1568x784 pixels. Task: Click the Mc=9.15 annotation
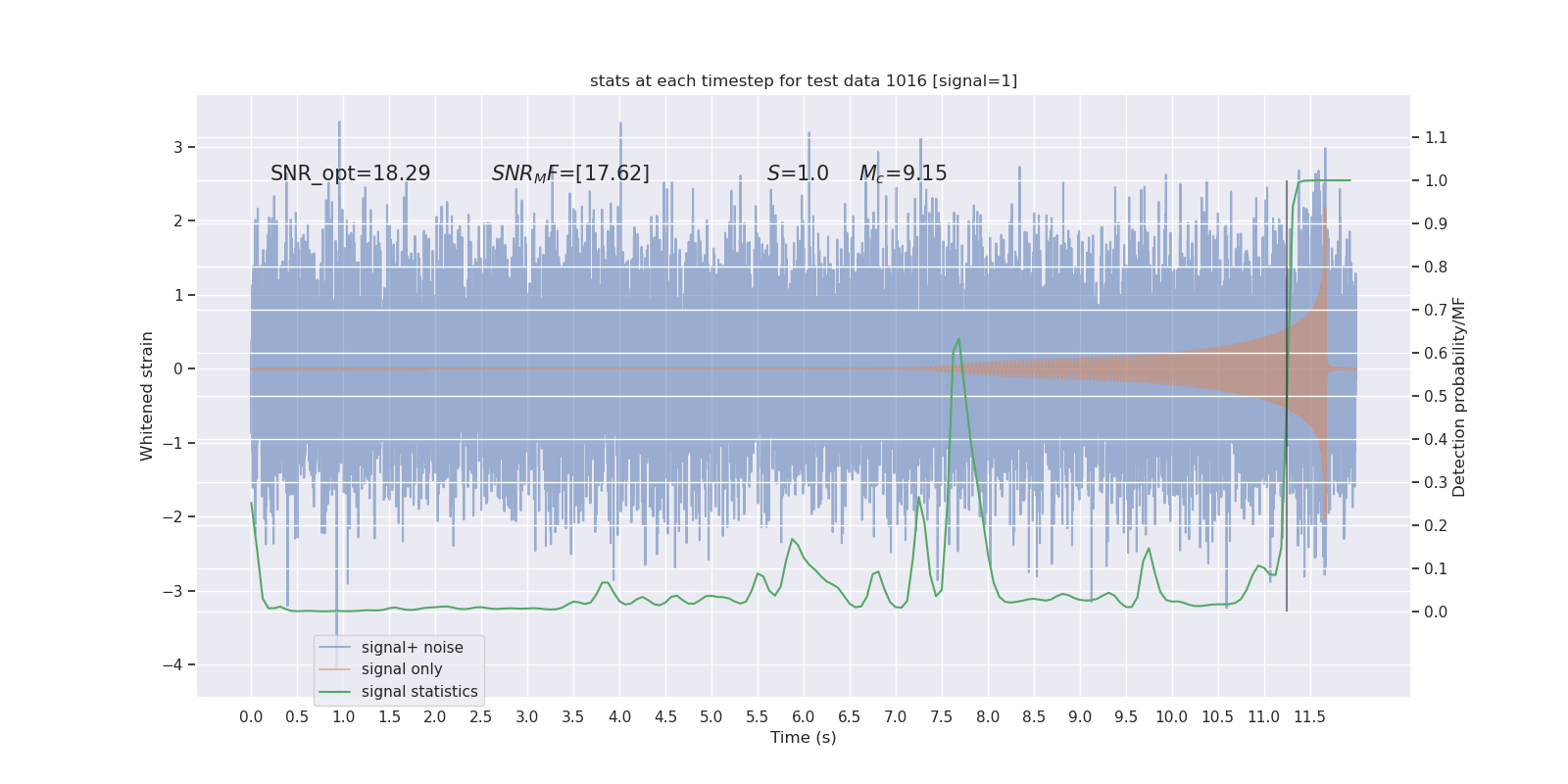pyautogui.click(x=904, y=173)
